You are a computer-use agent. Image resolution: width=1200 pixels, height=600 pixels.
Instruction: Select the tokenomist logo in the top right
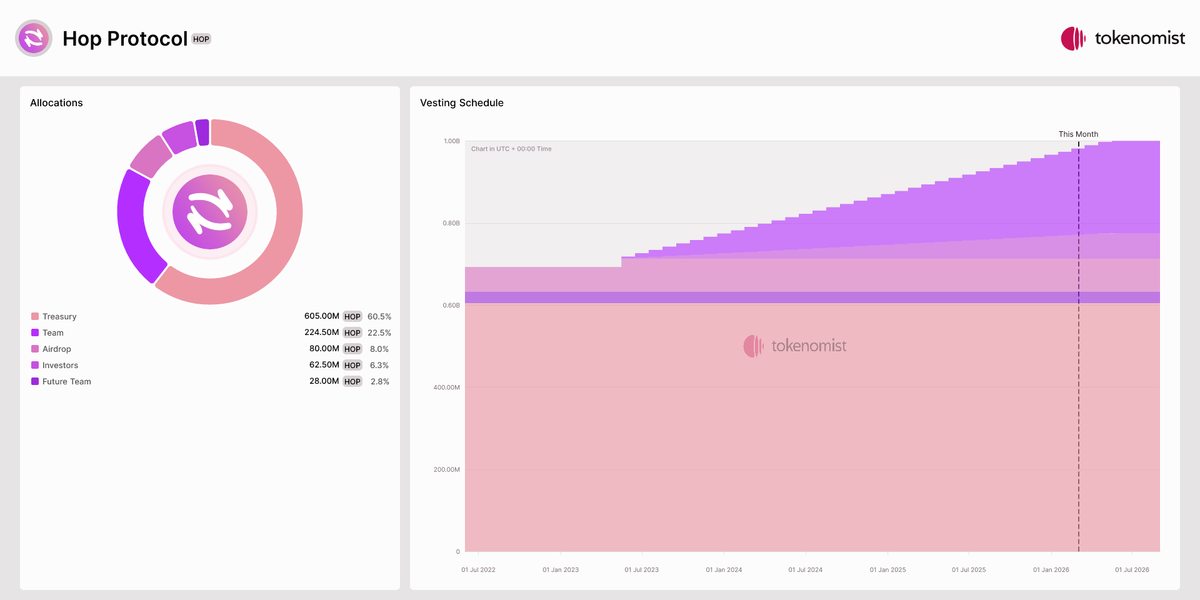pos(1122,38)
